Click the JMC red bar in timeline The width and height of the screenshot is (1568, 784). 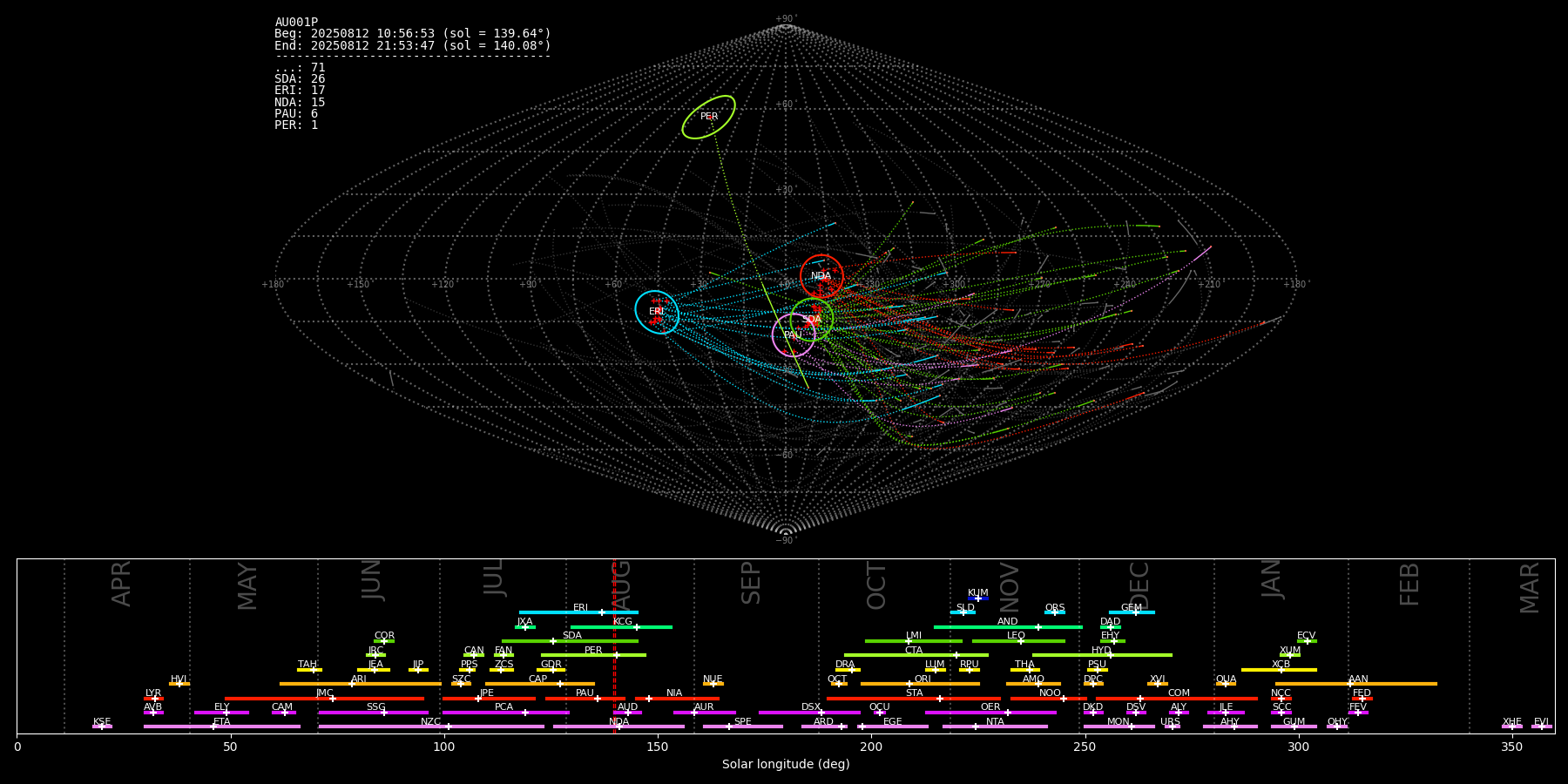325,699
